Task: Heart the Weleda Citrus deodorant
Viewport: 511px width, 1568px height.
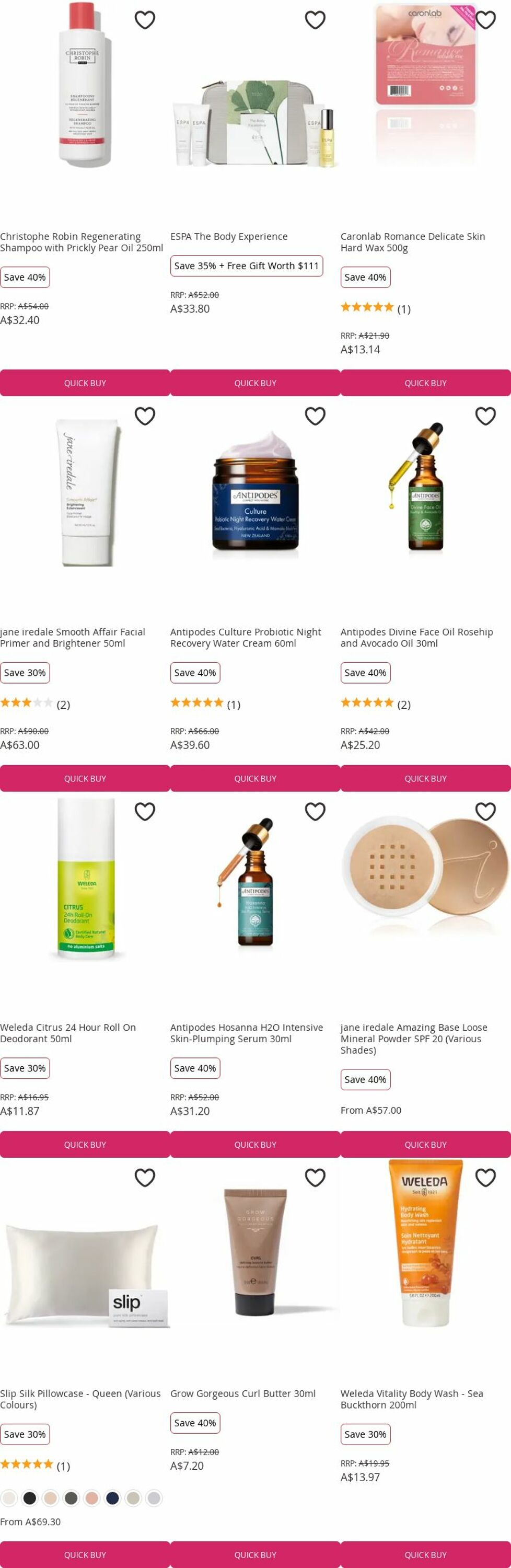Action: pyautogui.click(x=145, y=811)
